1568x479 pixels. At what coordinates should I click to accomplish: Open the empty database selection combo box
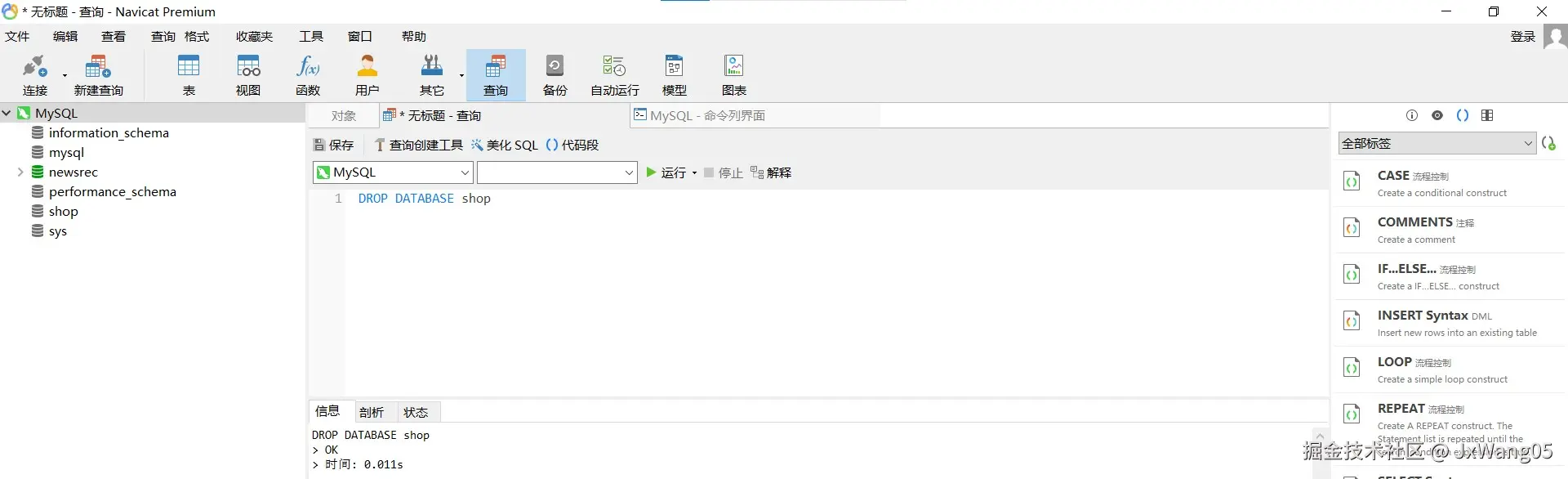(557, 172)
